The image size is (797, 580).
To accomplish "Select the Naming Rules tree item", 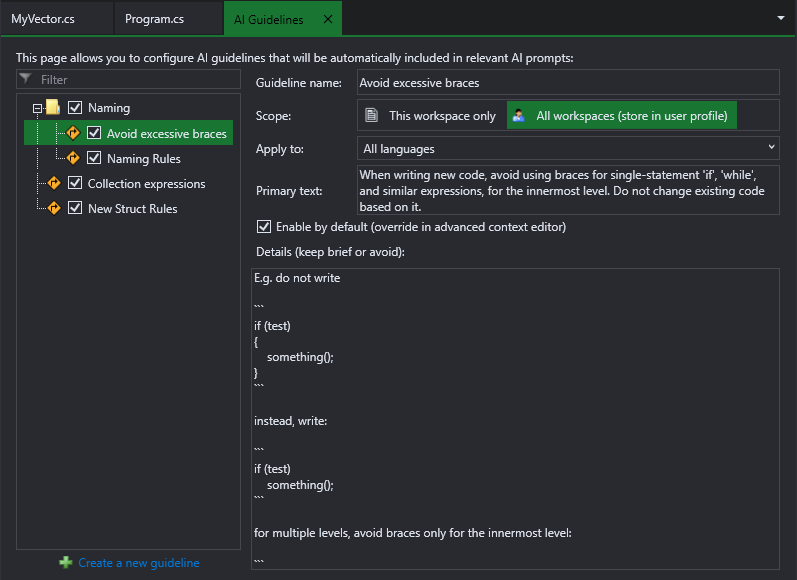I will click(x=144, y=159).
